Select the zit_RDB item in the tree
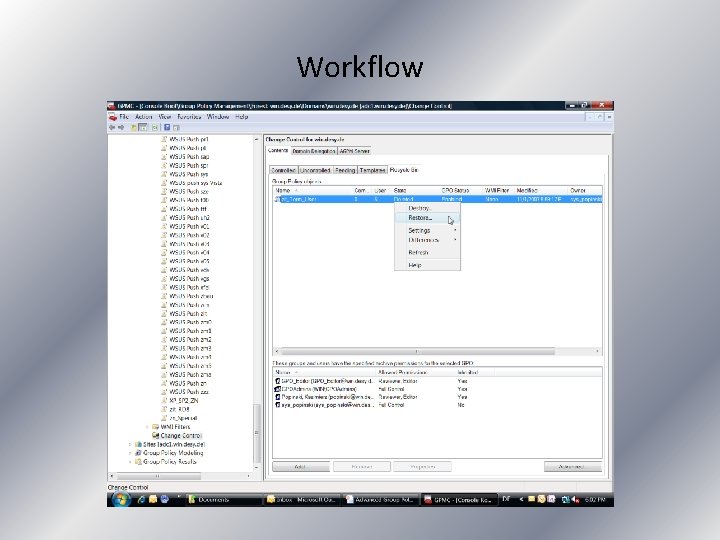The height and width of the screenshot is (540, 720). 179,409
